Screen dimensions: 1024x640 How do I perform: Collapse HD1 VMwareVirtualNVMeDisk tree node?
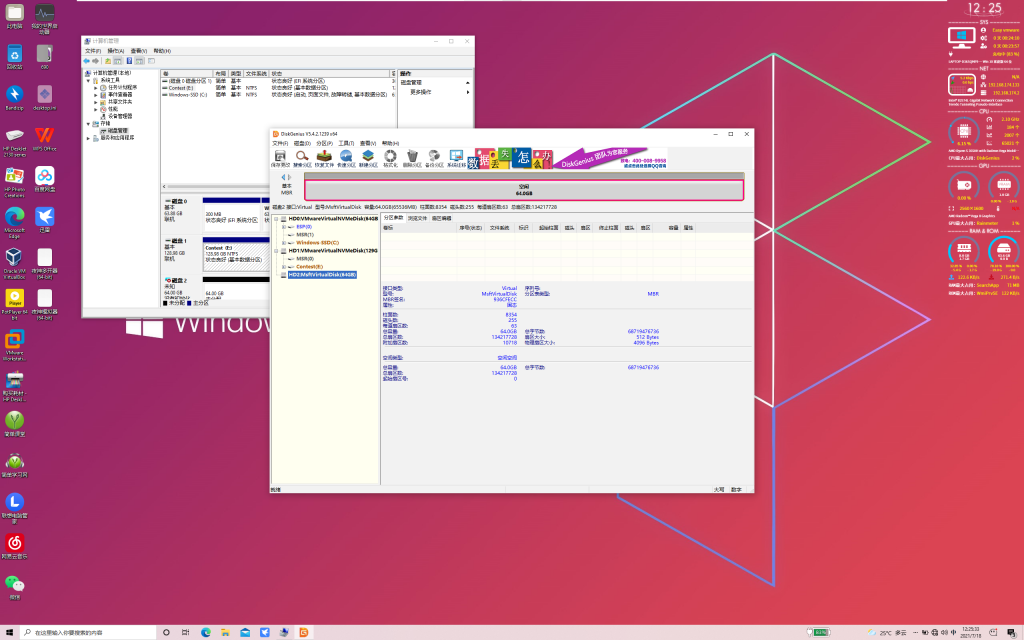276,251
